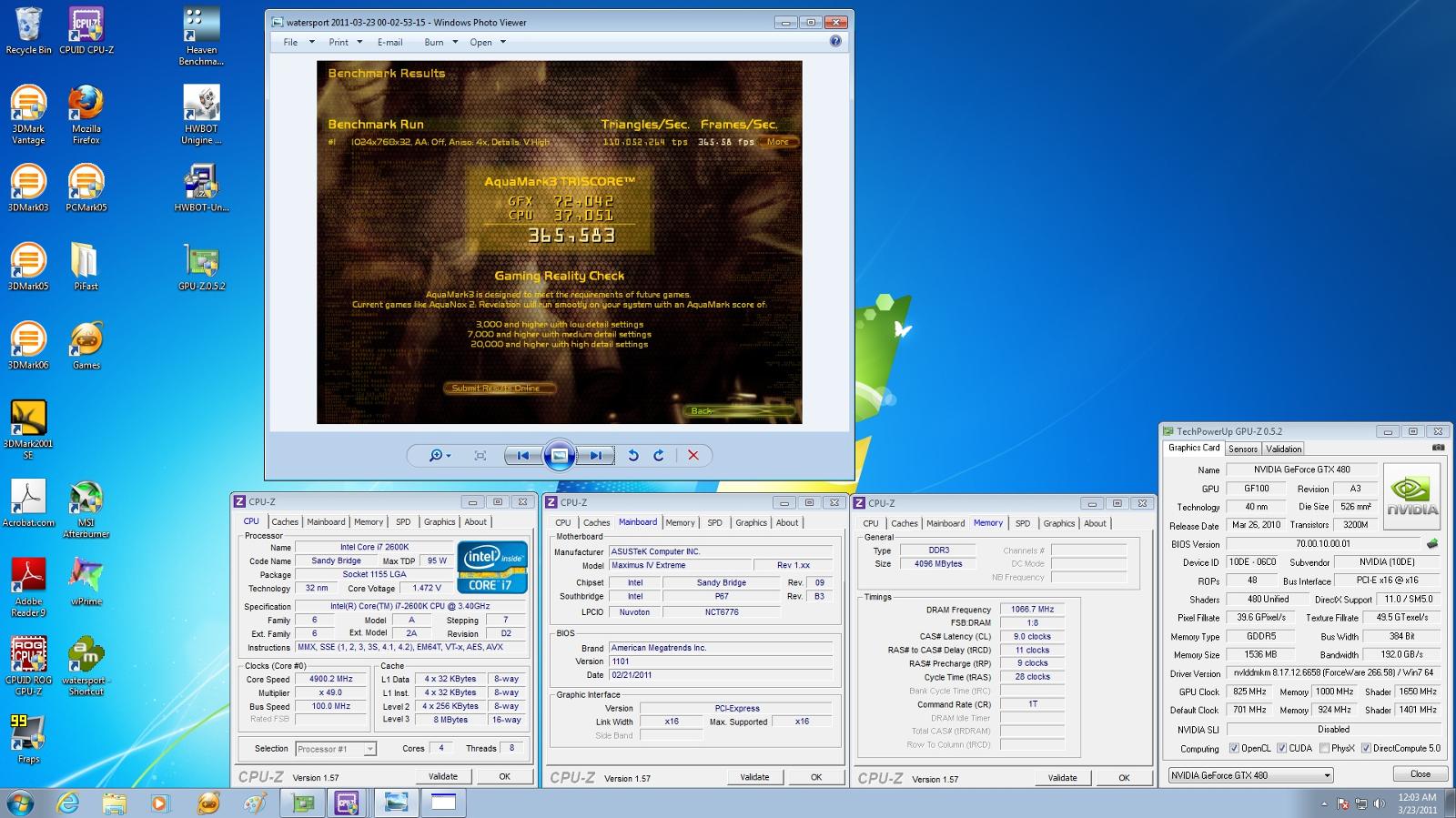Open CPUID ROG CPU-Z desktop icon
Screen dimensions: 1456x818
coord(28,666)
